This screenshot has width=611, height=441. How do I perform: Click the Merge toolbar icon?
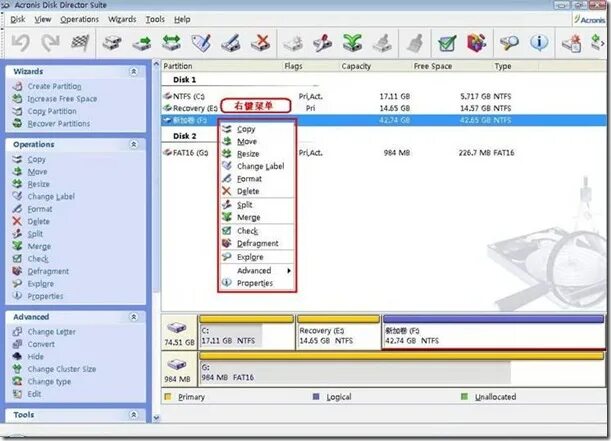[x=352, y=43]
